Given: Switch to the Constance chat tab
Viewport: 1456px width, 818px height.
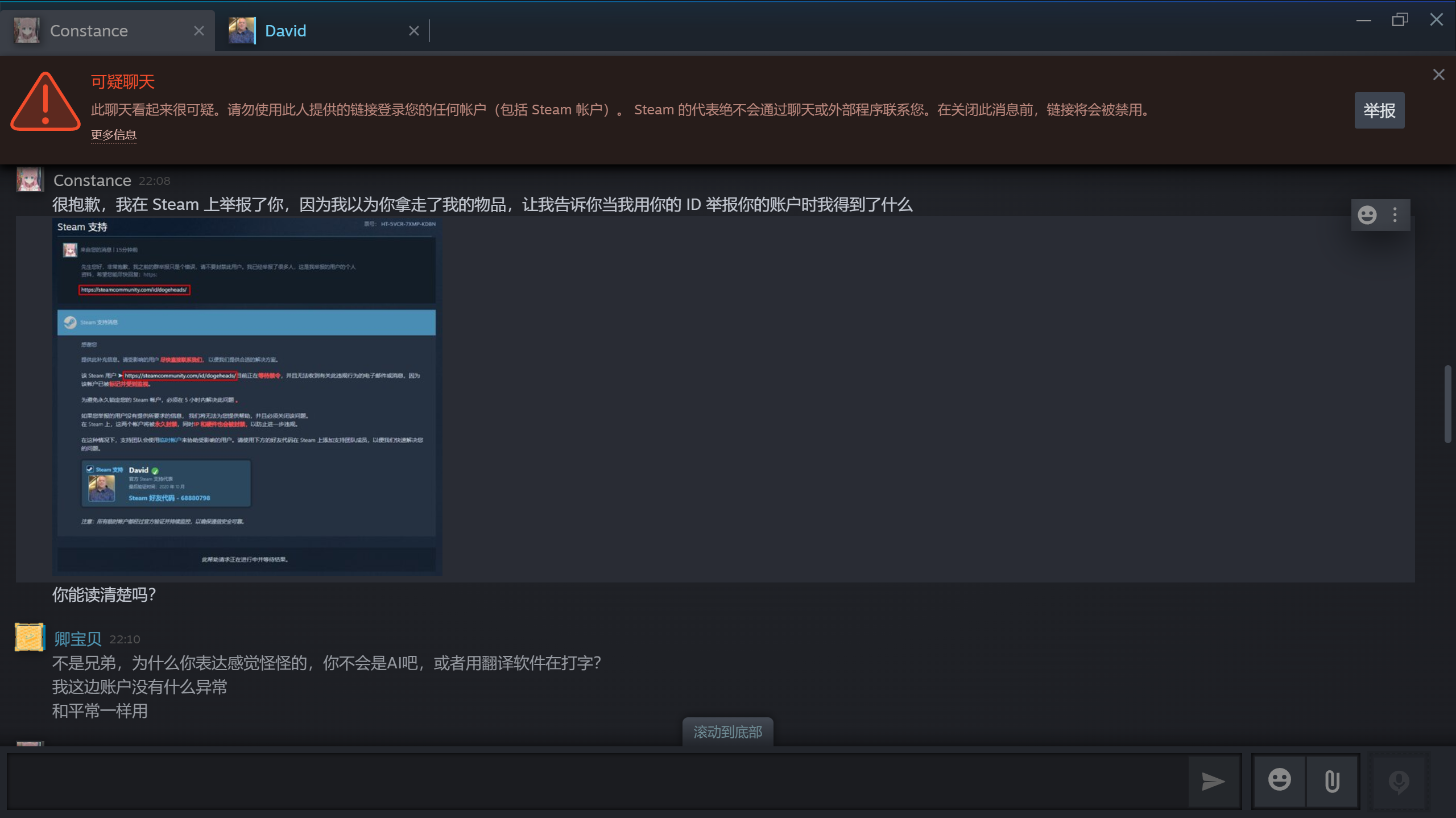Looking at the screenshot, I should point(89,31).
